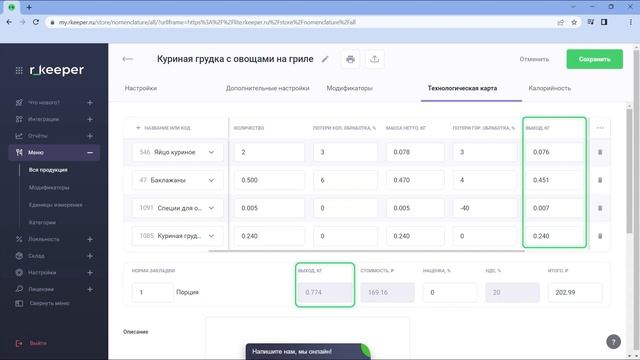Delete the Куриная грудка ingredient row
Viewport: 640px width, 360px height.
pyautogui.click(x=600, y=236)
